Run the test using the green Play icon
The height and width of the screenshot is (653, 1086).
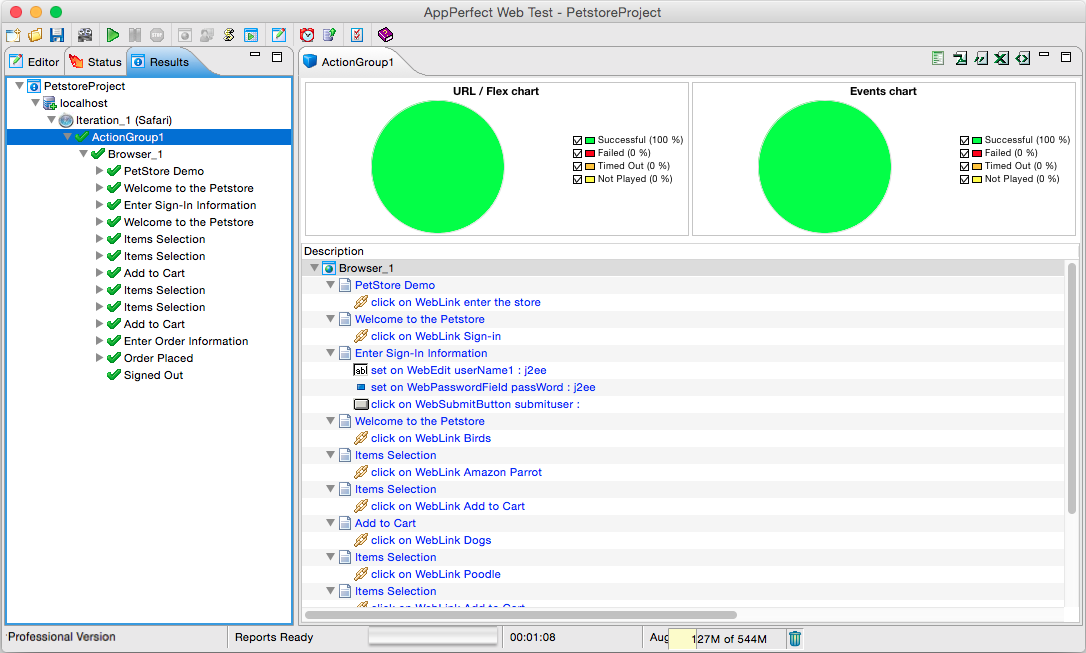click(112, 34)
